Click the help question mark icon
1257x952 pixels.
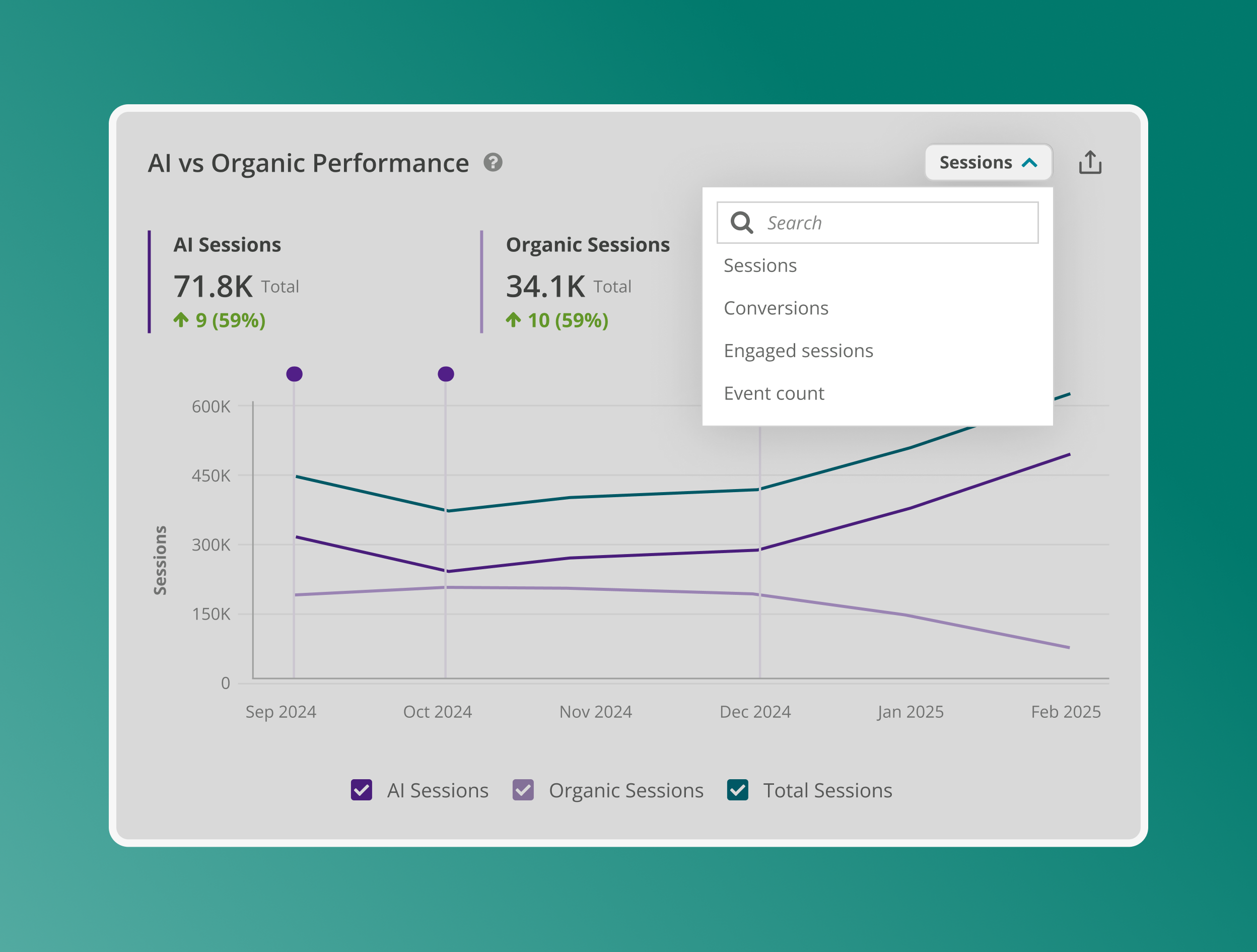point(493,163)
